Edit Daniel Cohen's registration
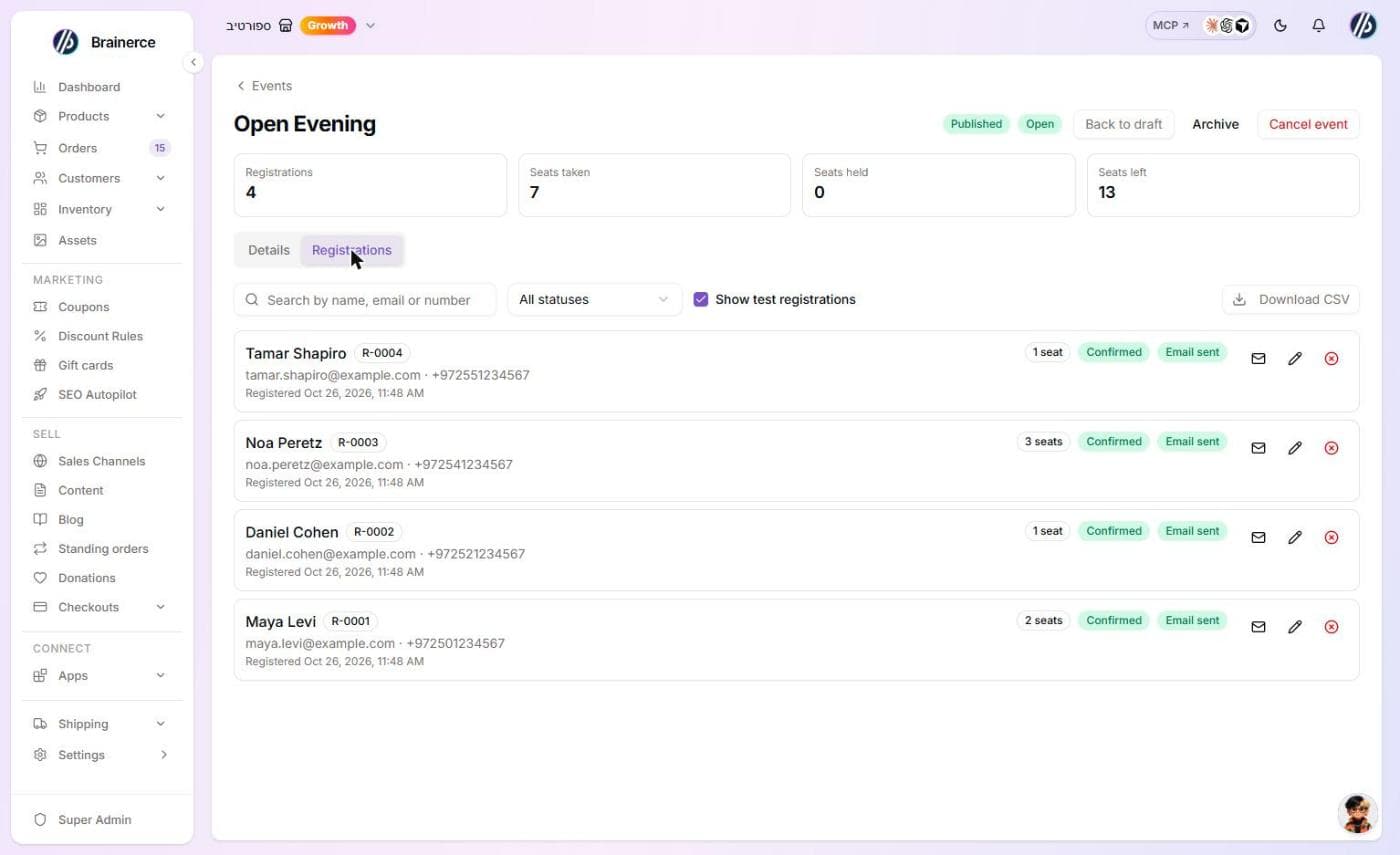Viewport: 1400px width, 855px height. [1295, 537]
